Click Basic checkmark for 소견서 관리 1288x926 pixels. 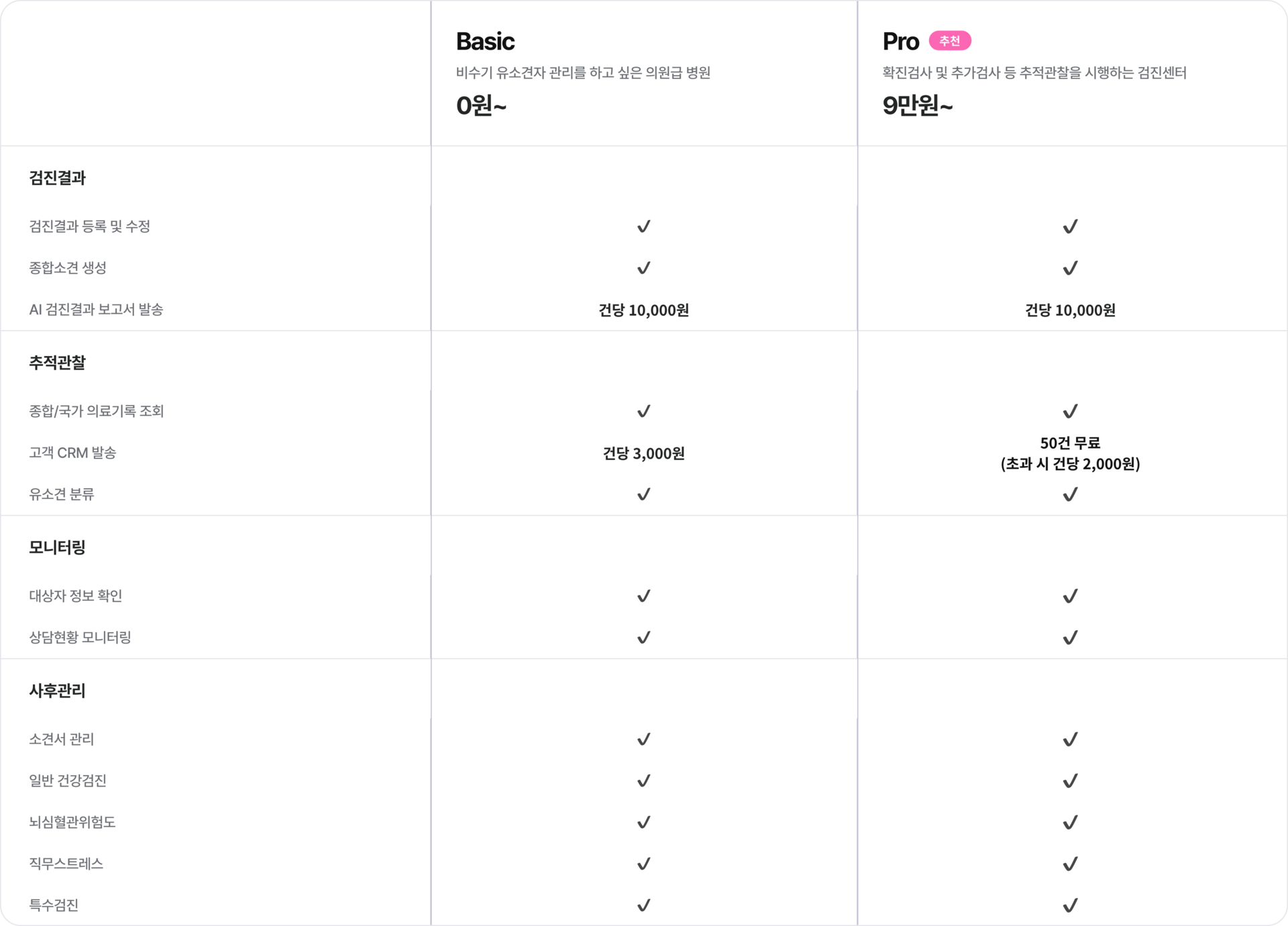pyautogui.click(x=643, y=740)
